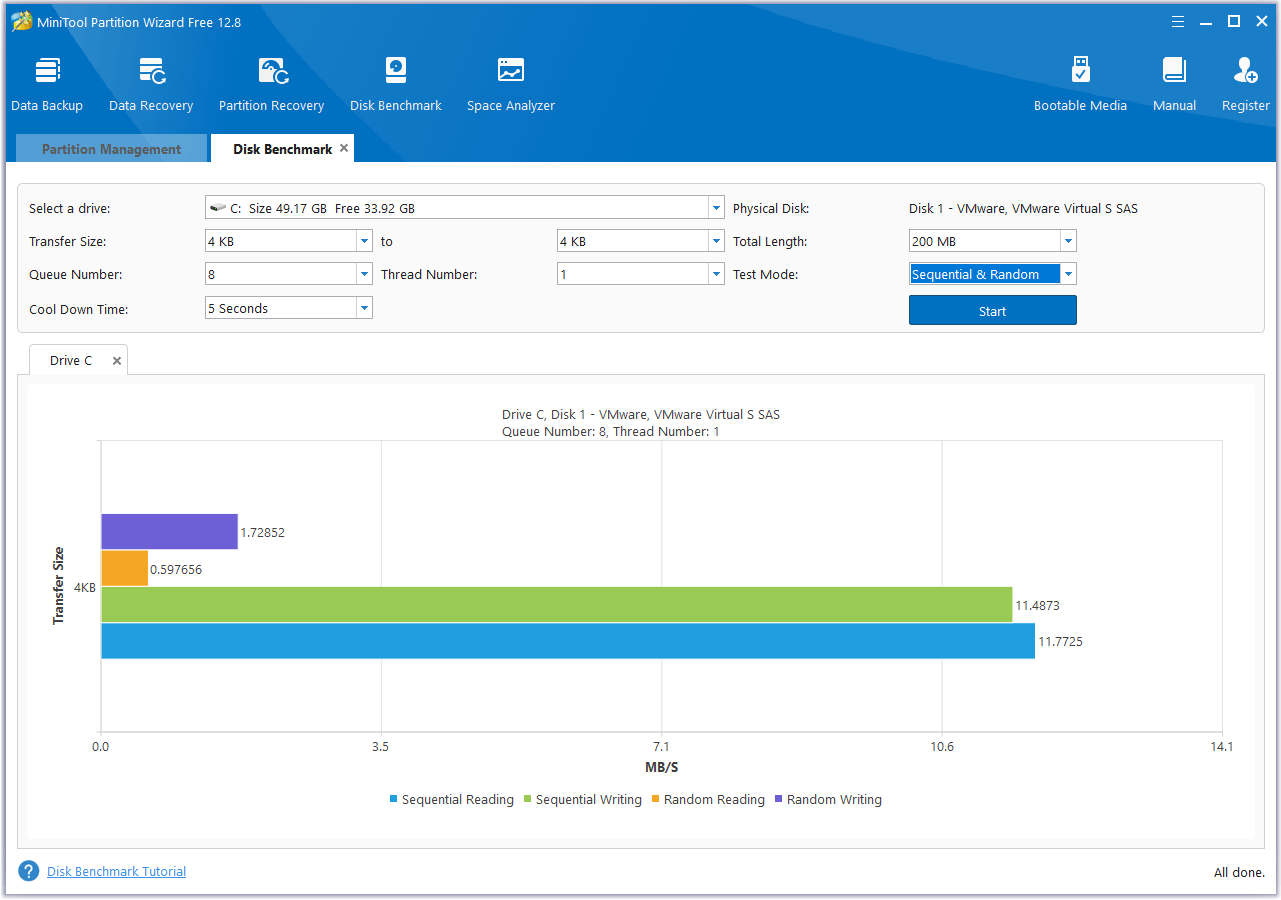Toggle Sequential Writing legend swatch
The image size is (1281, 900).
[528, 799]
